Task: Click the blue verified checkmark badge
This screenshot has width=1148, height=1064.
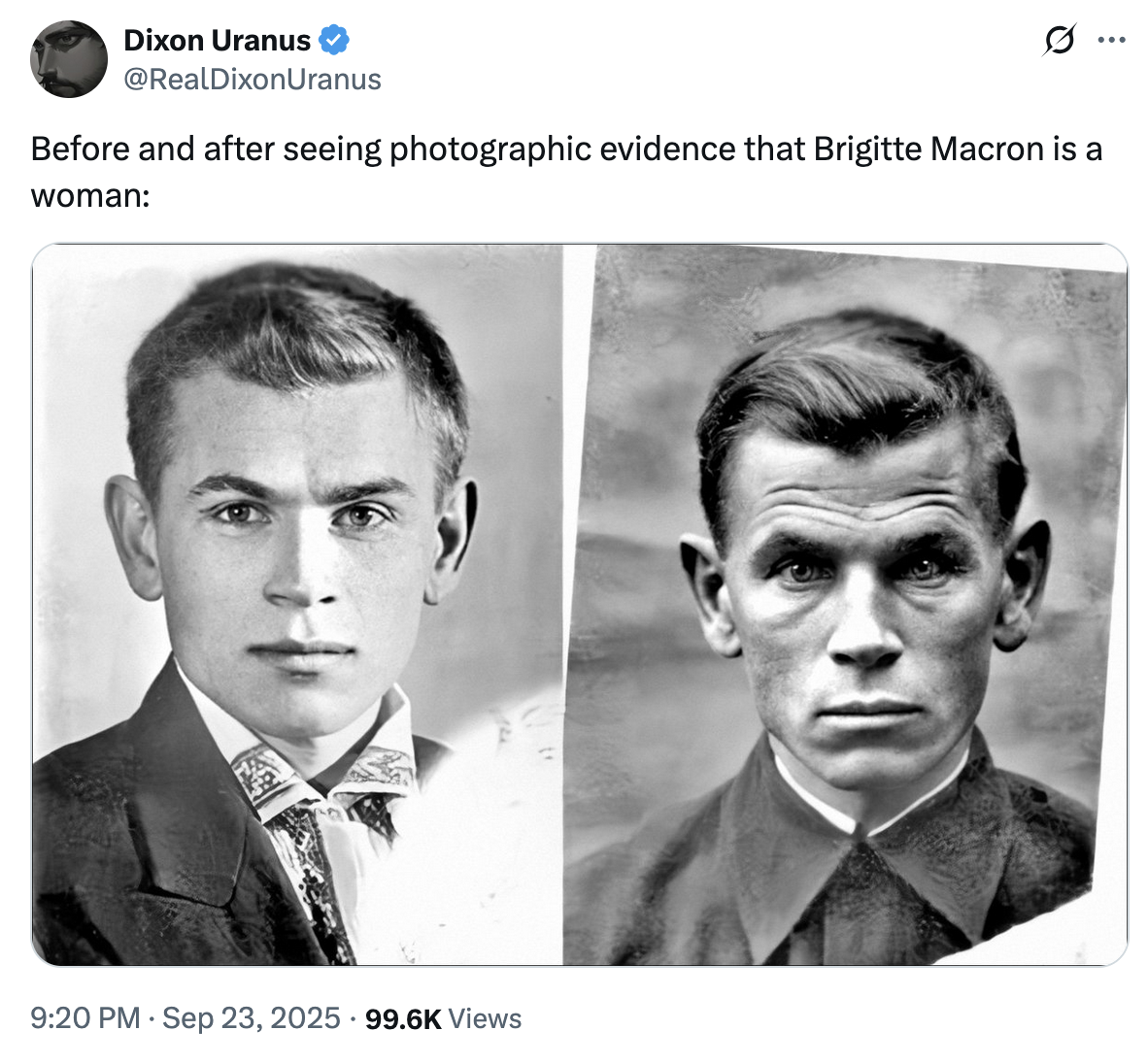Action: pyautogui.click(x=334, y=41)
